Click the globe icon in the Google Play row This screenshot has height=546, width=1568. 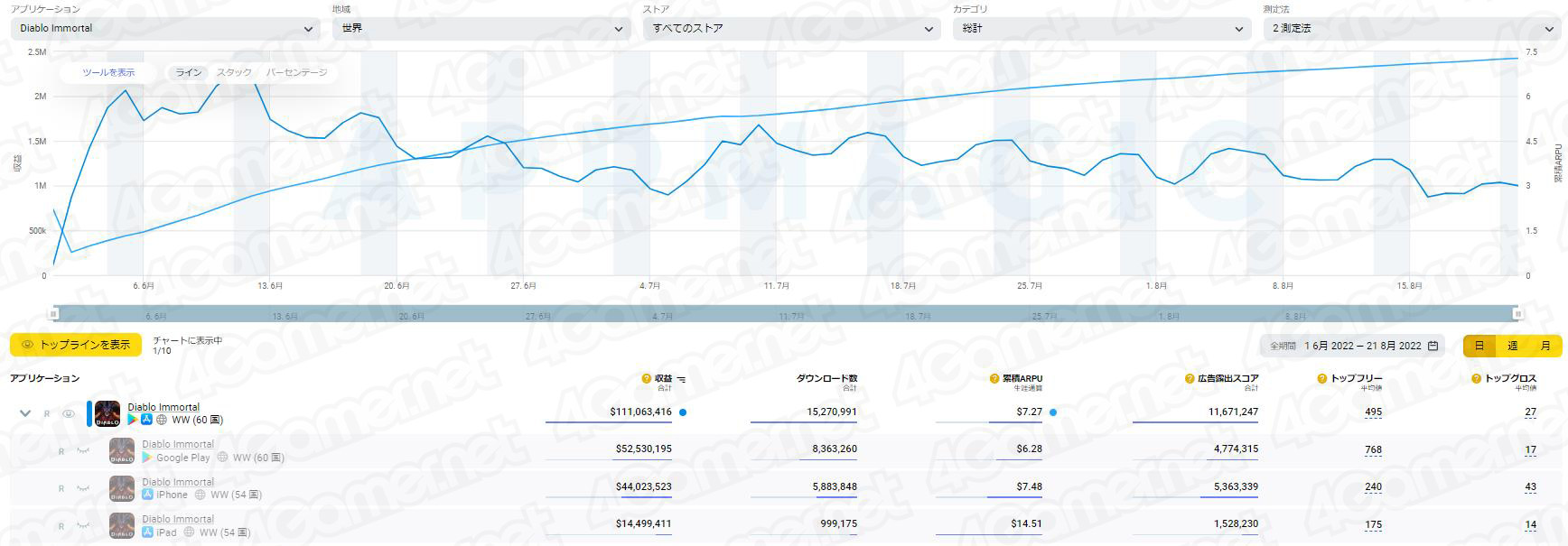pyautogui.click(x=222, y=458)
